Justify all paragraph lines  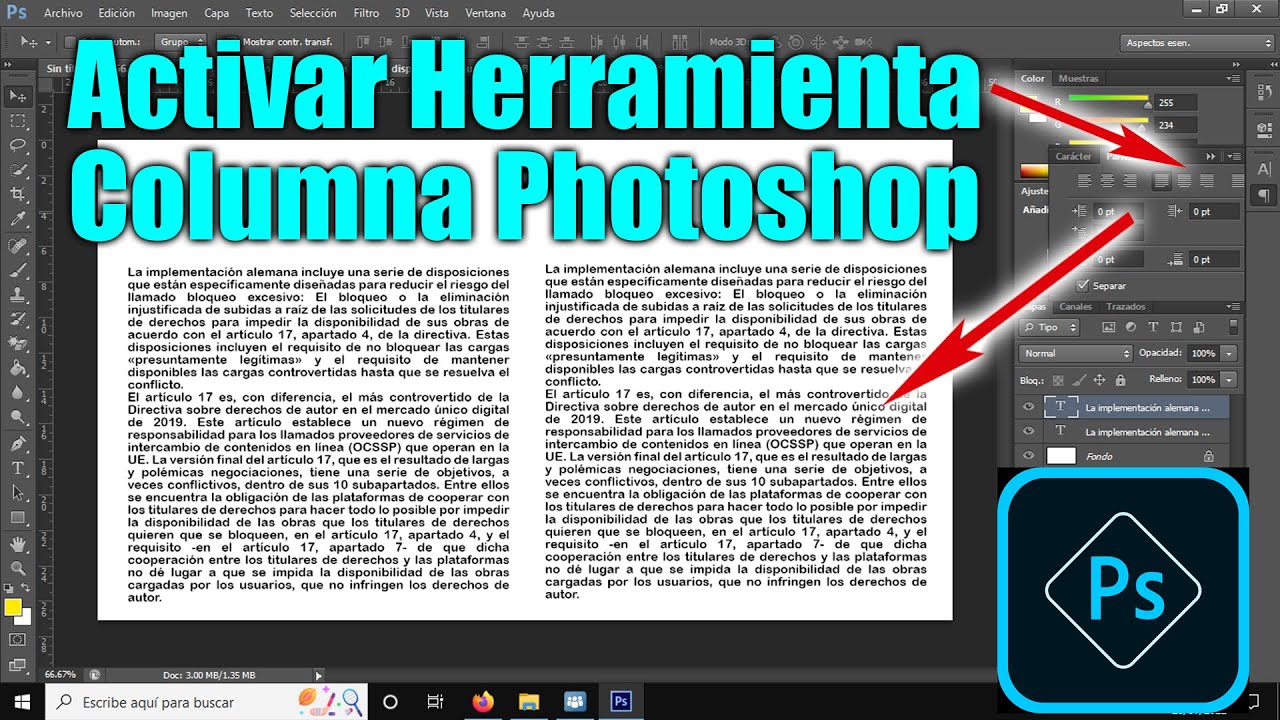[1239, 181]
